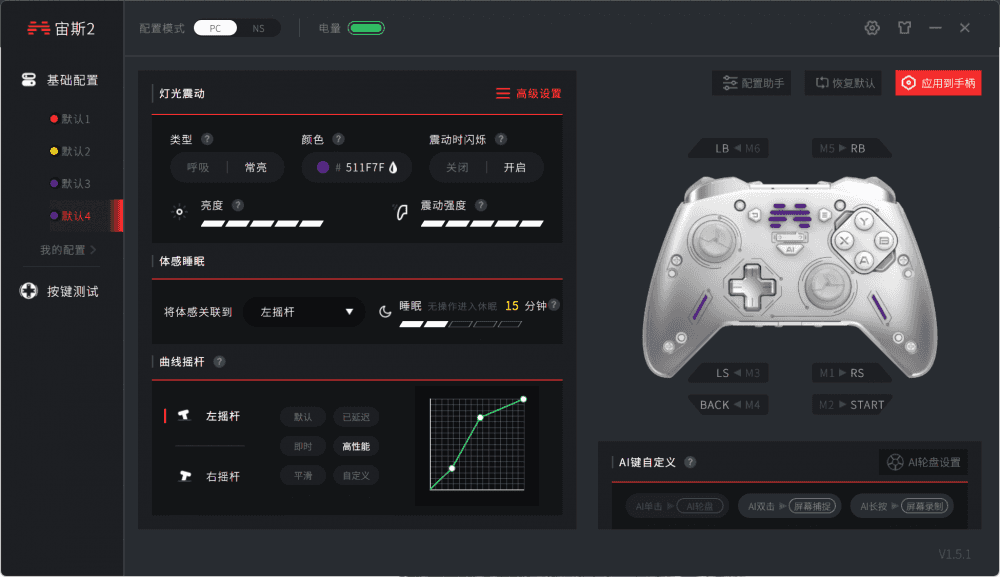Click the shirt skin icon
Image resolution: width=1000 pixels, height=577 pixels.
tap(904, 28)
